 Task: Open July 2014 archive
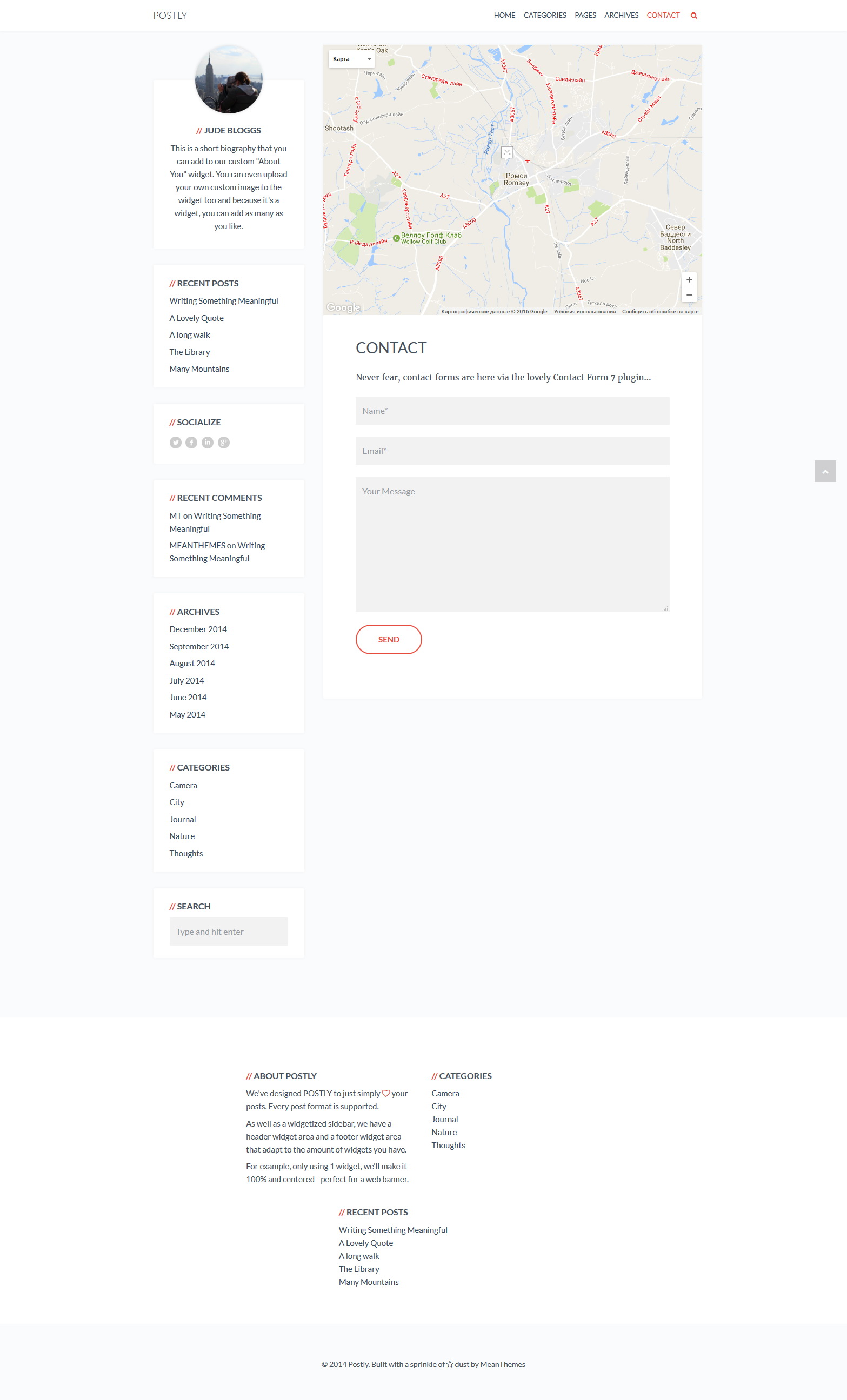click(186, 681)
